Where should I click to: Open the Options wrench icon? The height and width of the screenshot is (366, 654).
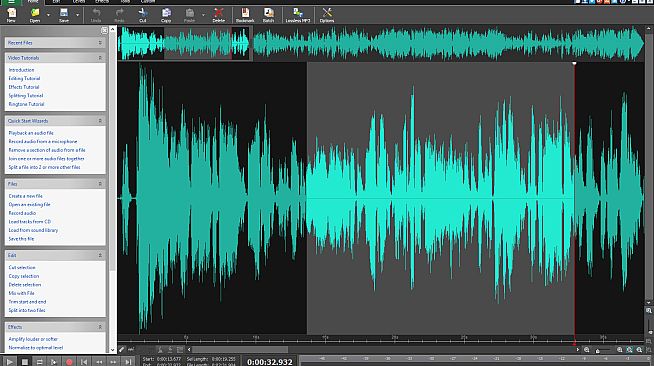point(327,15)
